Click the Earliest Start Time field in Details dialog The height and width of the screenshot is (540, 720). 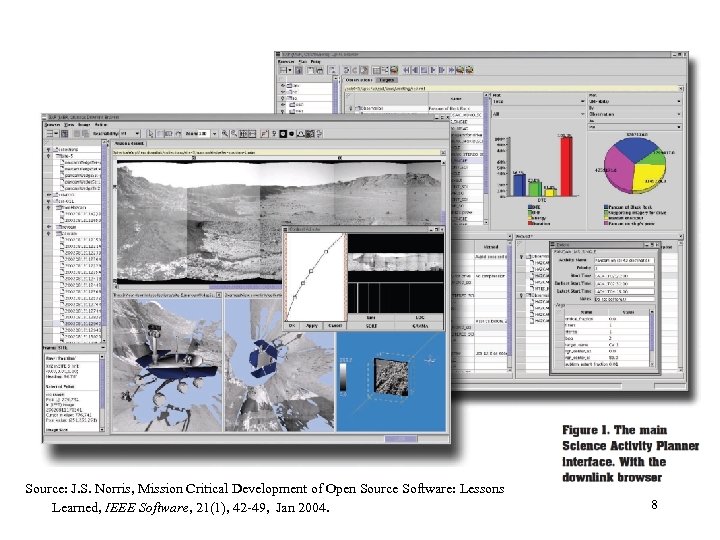(x=624, y=284)
